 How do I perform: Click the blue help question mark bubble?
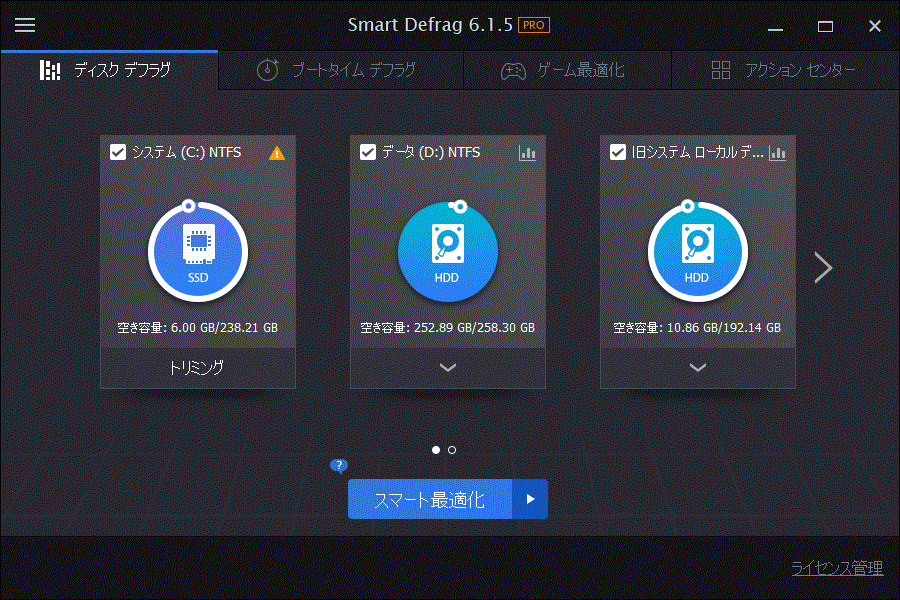click(x=339, y=466)
